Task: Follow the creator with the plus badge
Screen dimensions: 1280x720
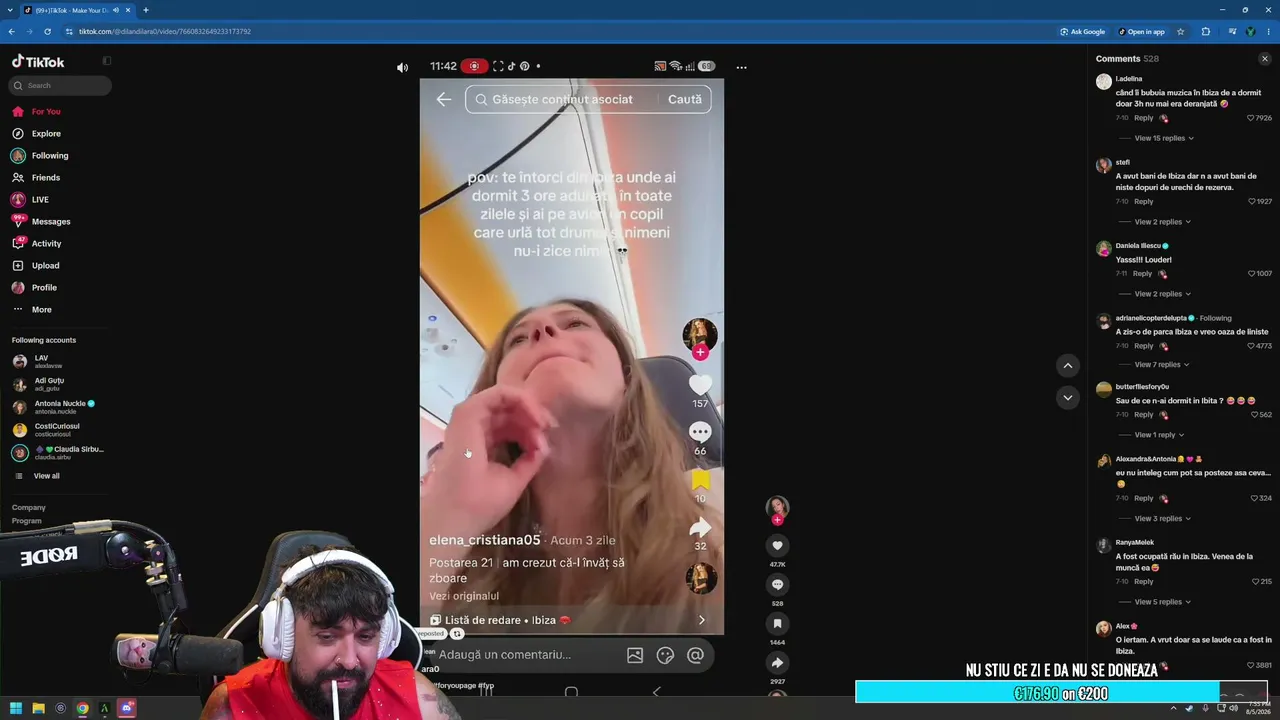Action: point(777,520)
